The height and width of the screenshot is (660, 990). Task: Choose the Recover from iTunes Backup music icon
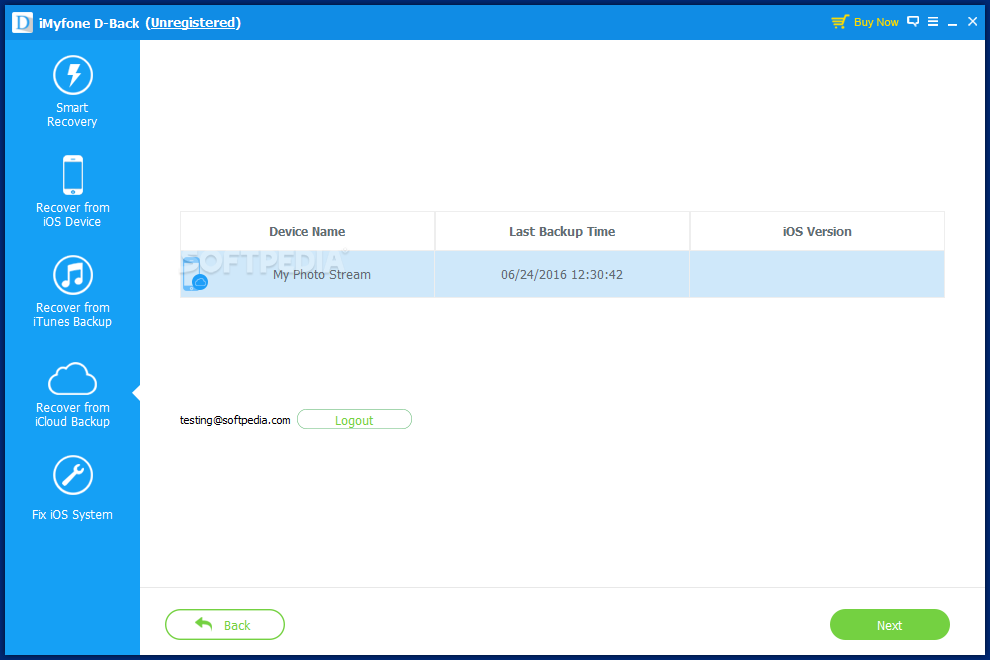tap(73, 275)
